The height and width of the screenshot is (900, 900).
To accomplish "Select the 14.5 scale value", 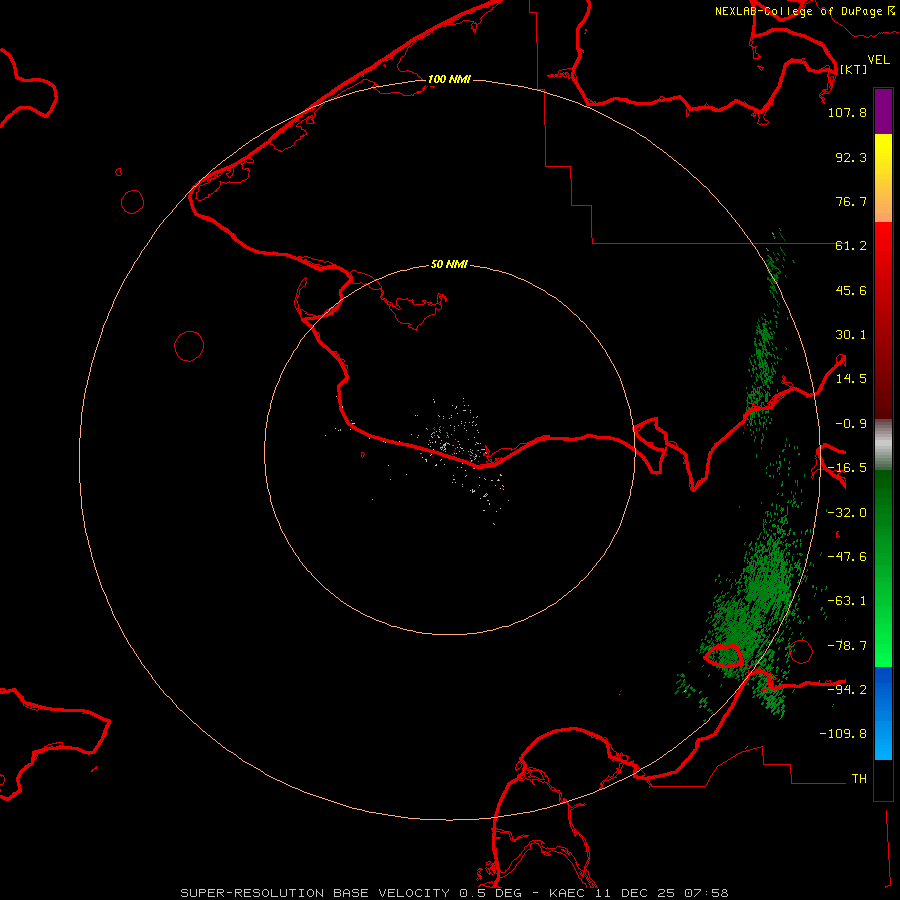I will click(851, 379).
